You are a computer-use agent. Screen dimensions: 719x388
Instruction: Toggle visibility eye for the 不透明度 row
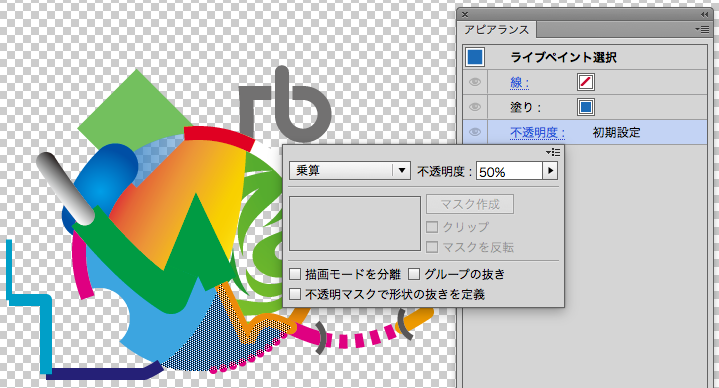(475, 132)
